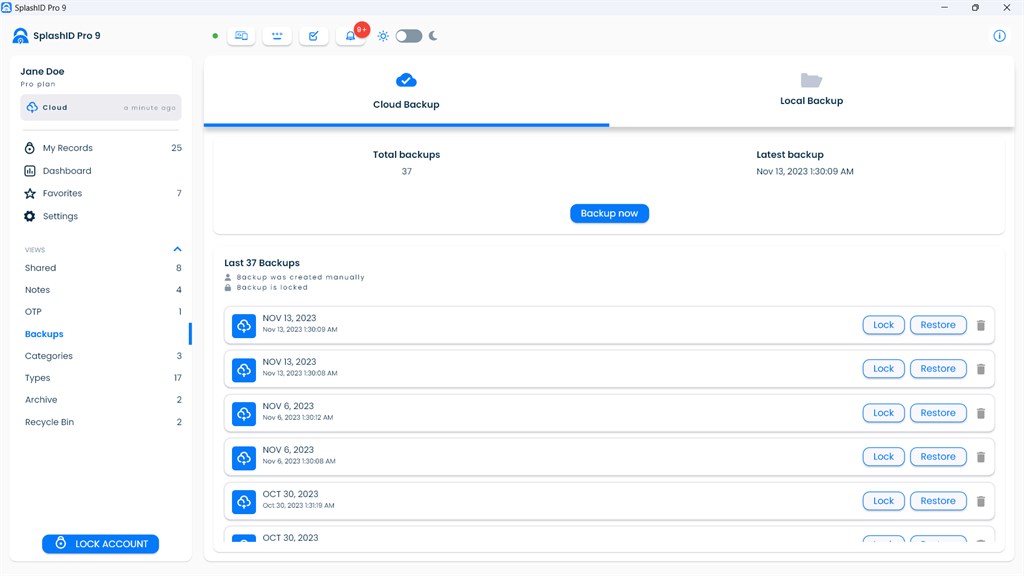1024x576 pixels.
Task: Restore the Nov 6, 2023 1:30:08 AM backup
Action: click(938, 456)
